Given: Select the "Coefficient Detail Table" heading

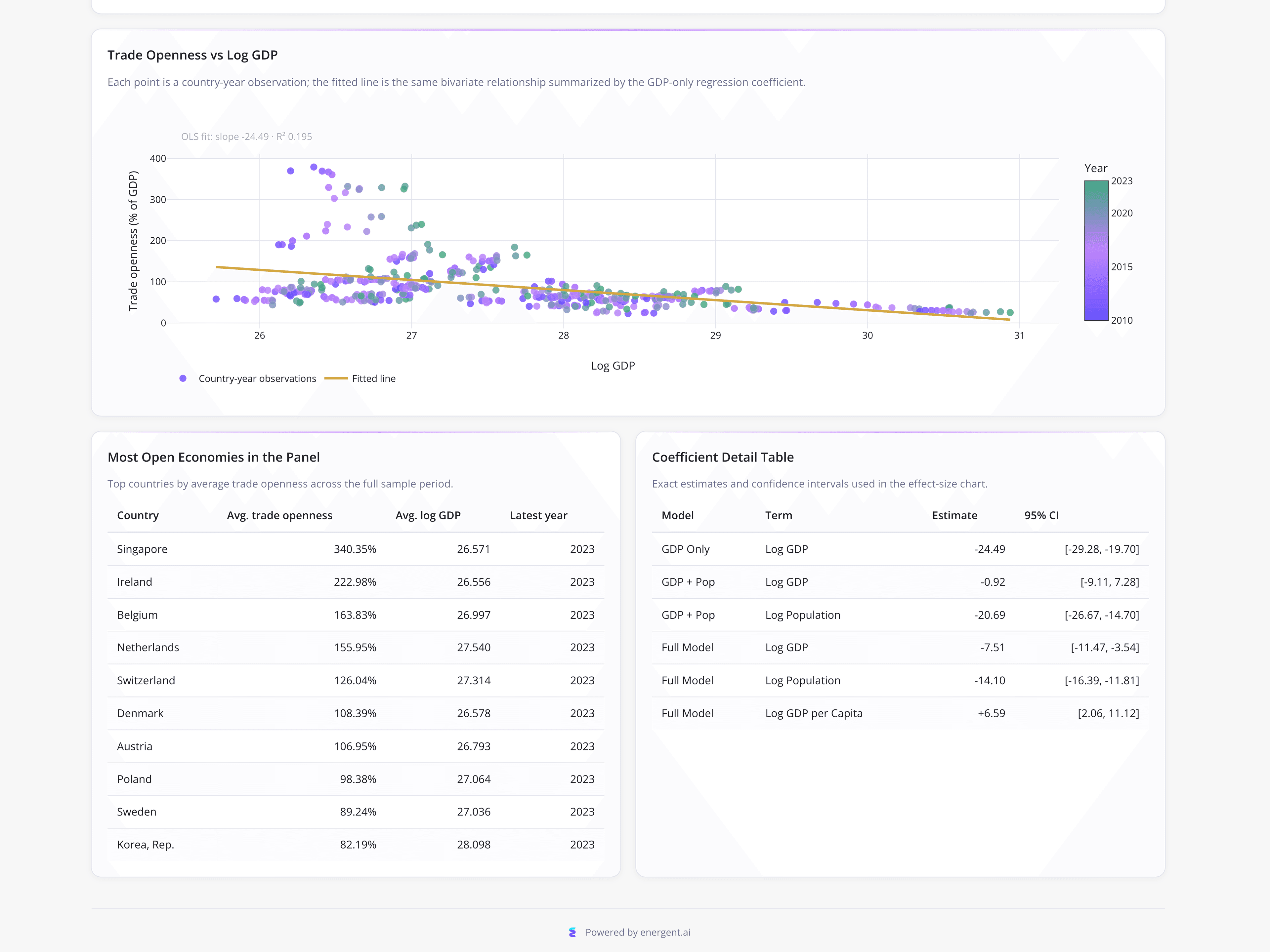Looking at the screenshot, I should (723, 457).
